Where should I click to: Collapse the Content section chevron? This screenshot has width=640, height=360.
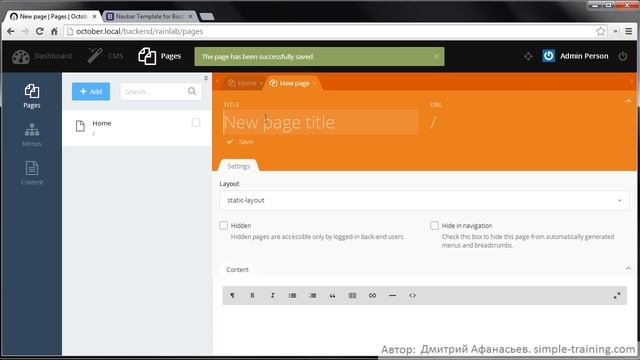(628, 269)
